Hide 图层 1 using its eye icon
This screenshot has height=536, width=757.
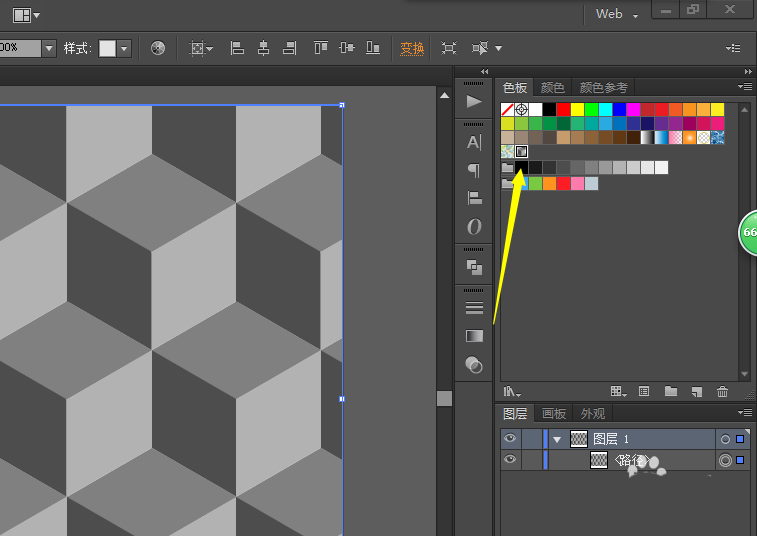(x=510, y=439)
